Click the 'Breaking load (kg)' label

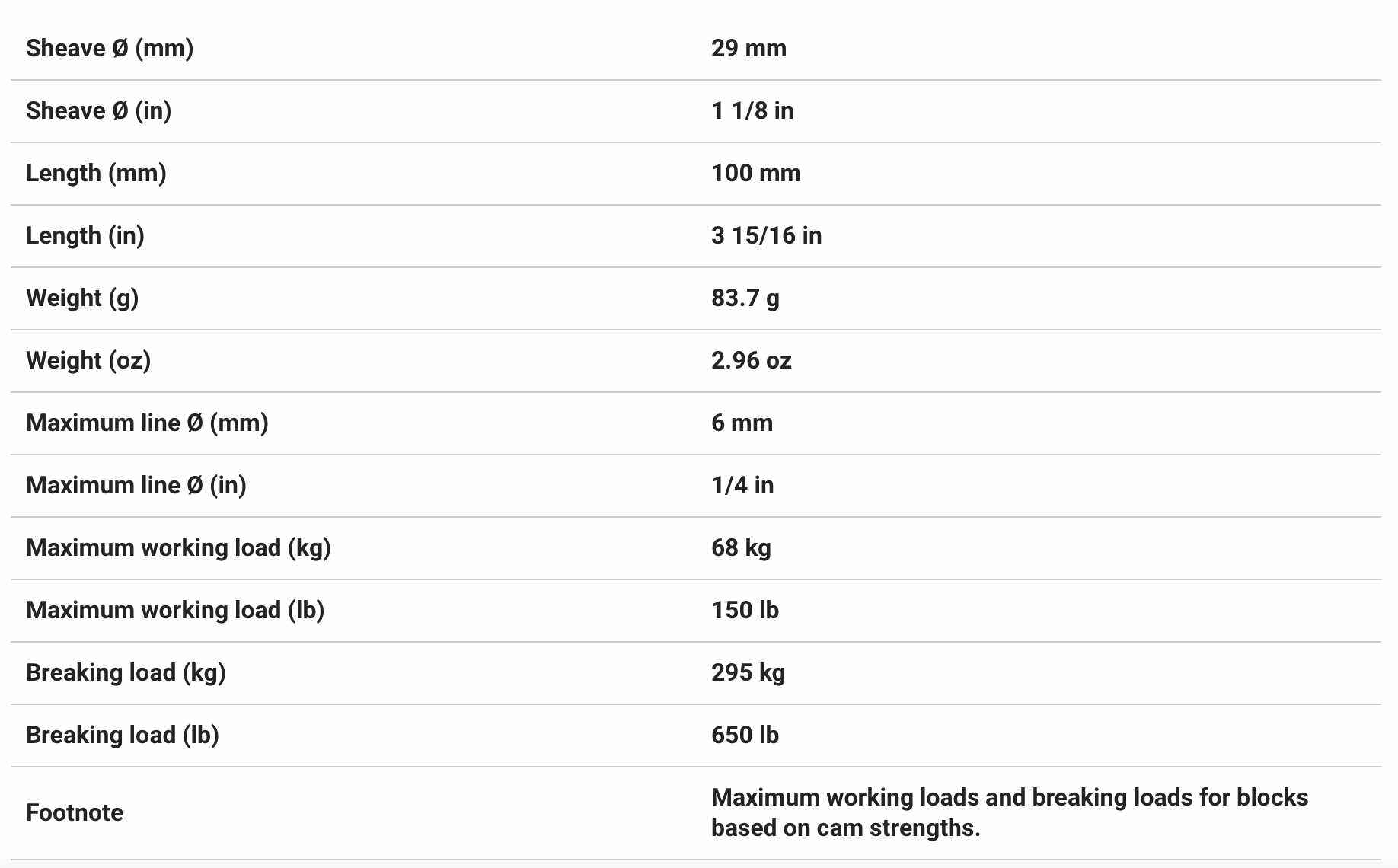(126, 672)
